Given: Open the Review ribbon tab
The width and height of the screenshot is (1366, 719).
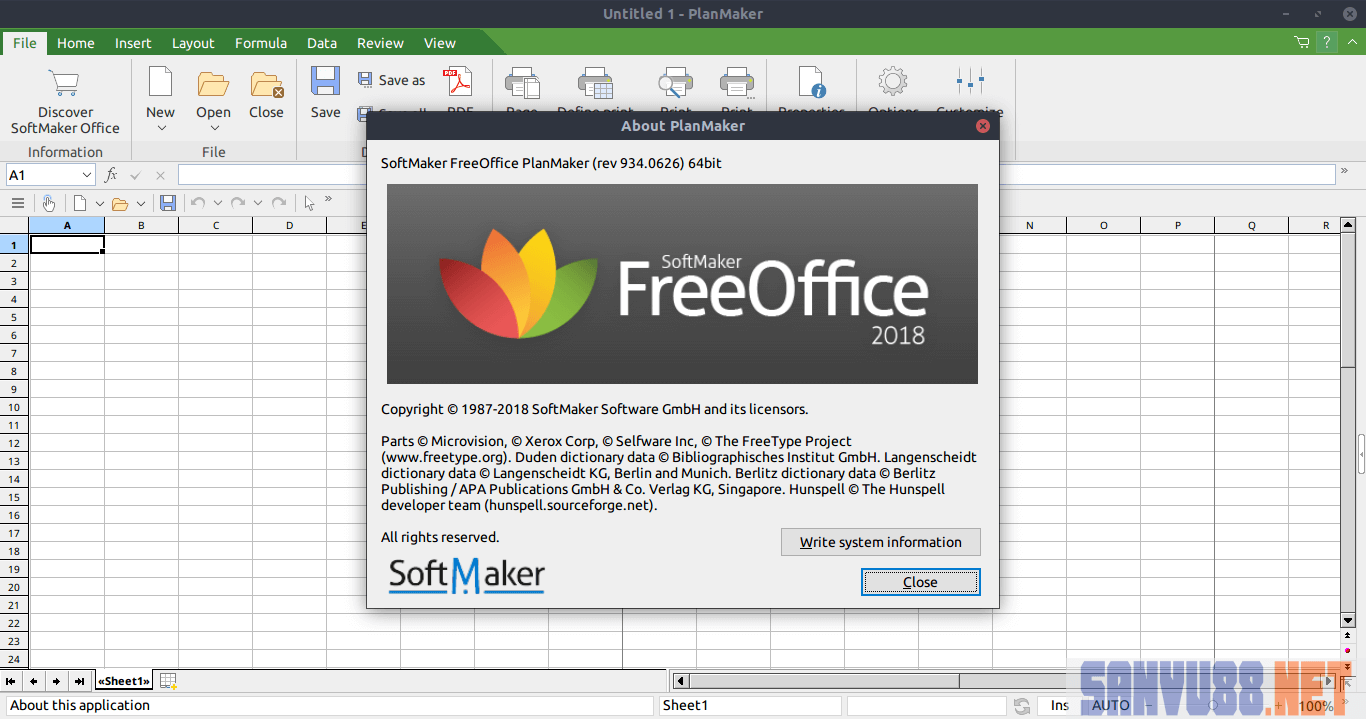Looking at the screenshot, I should (x=381, y=43).
